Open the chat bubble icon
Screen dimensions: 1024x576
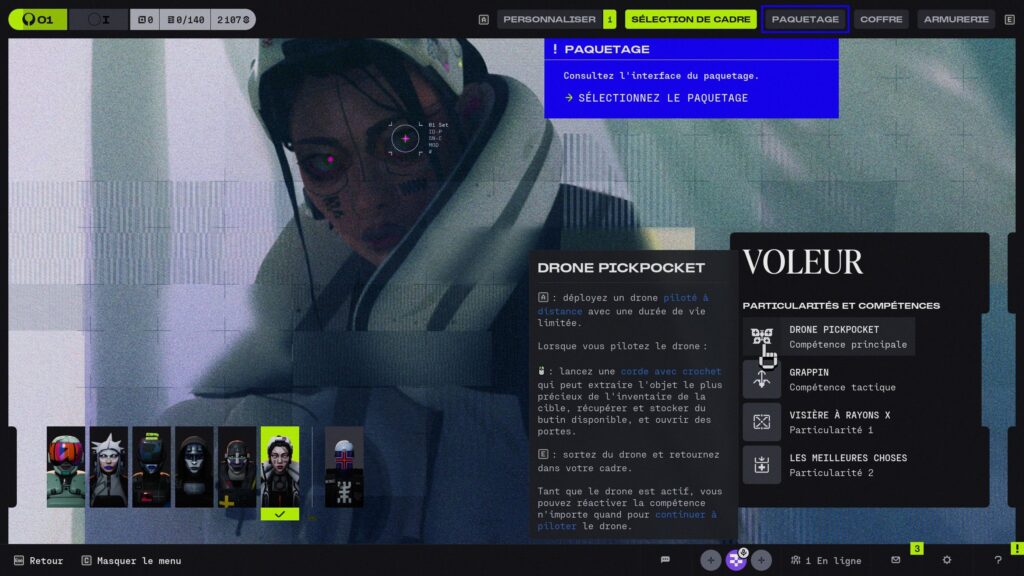click(x=665, y=560)
